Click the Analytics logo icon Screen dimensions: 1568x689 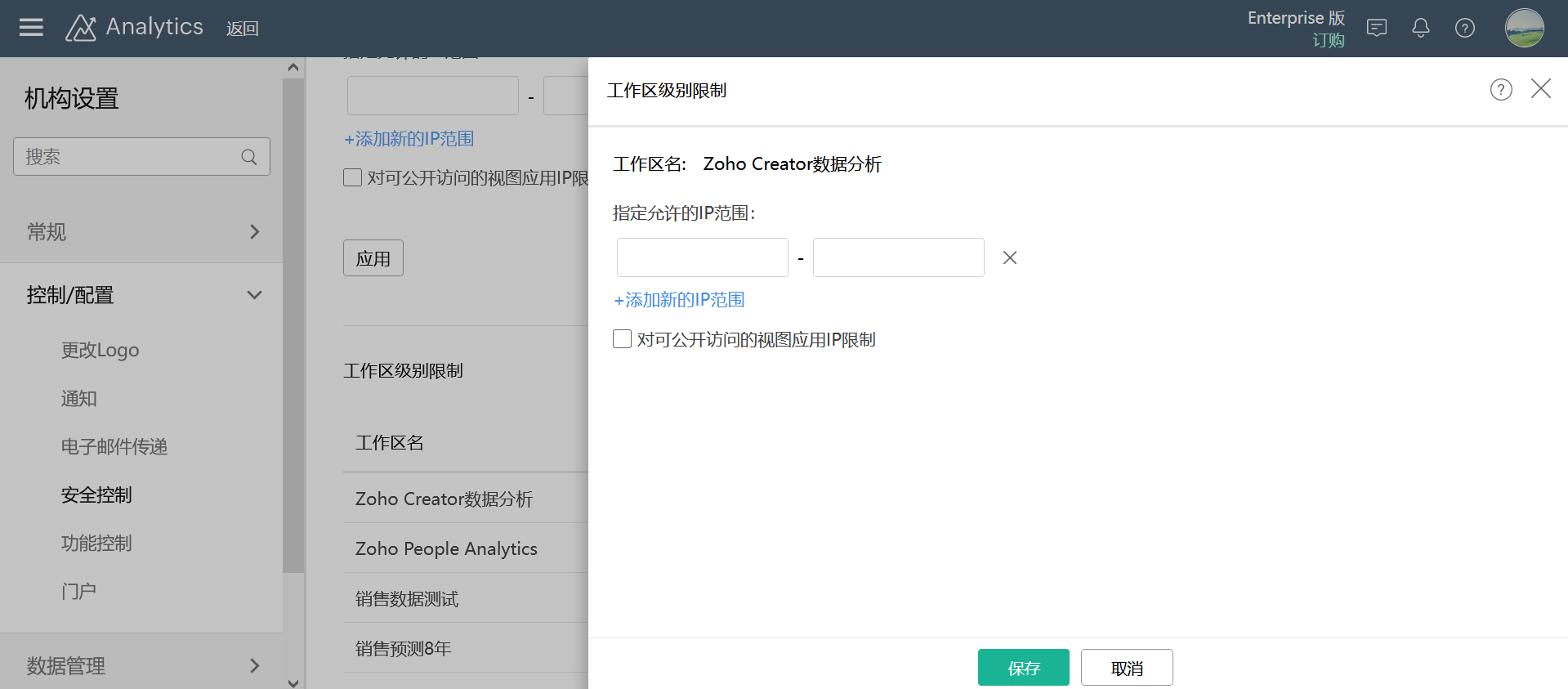pos(81,28)
